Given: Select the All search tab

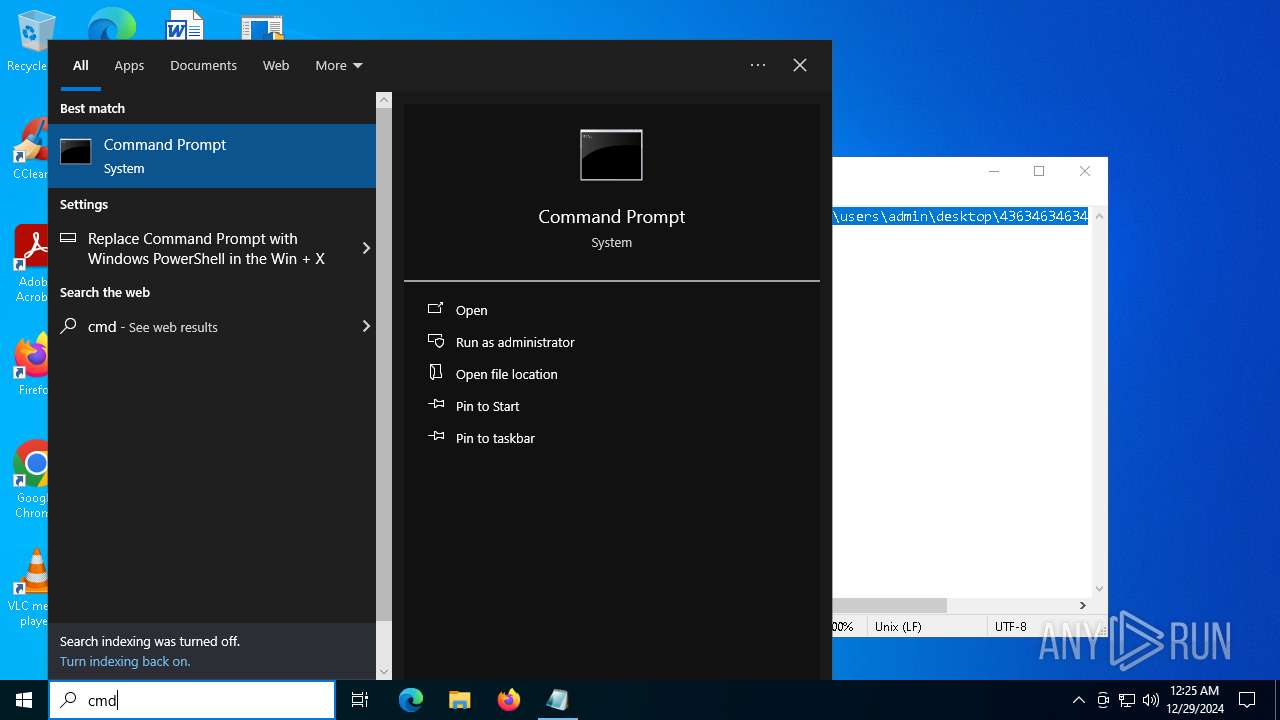Looking at the screenshot, I should 81,65.
